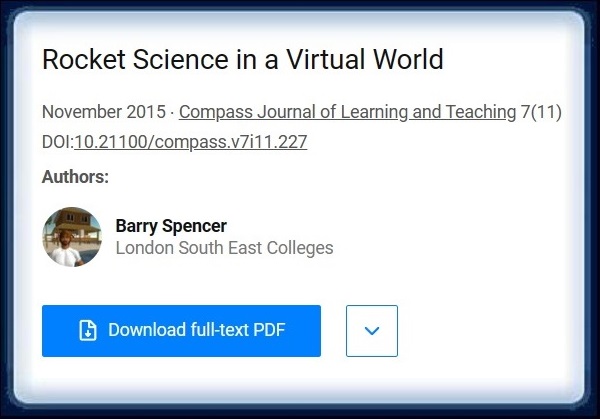Open author Barry Spencer's profile name
600x419 pixels.
click(171, 226)
